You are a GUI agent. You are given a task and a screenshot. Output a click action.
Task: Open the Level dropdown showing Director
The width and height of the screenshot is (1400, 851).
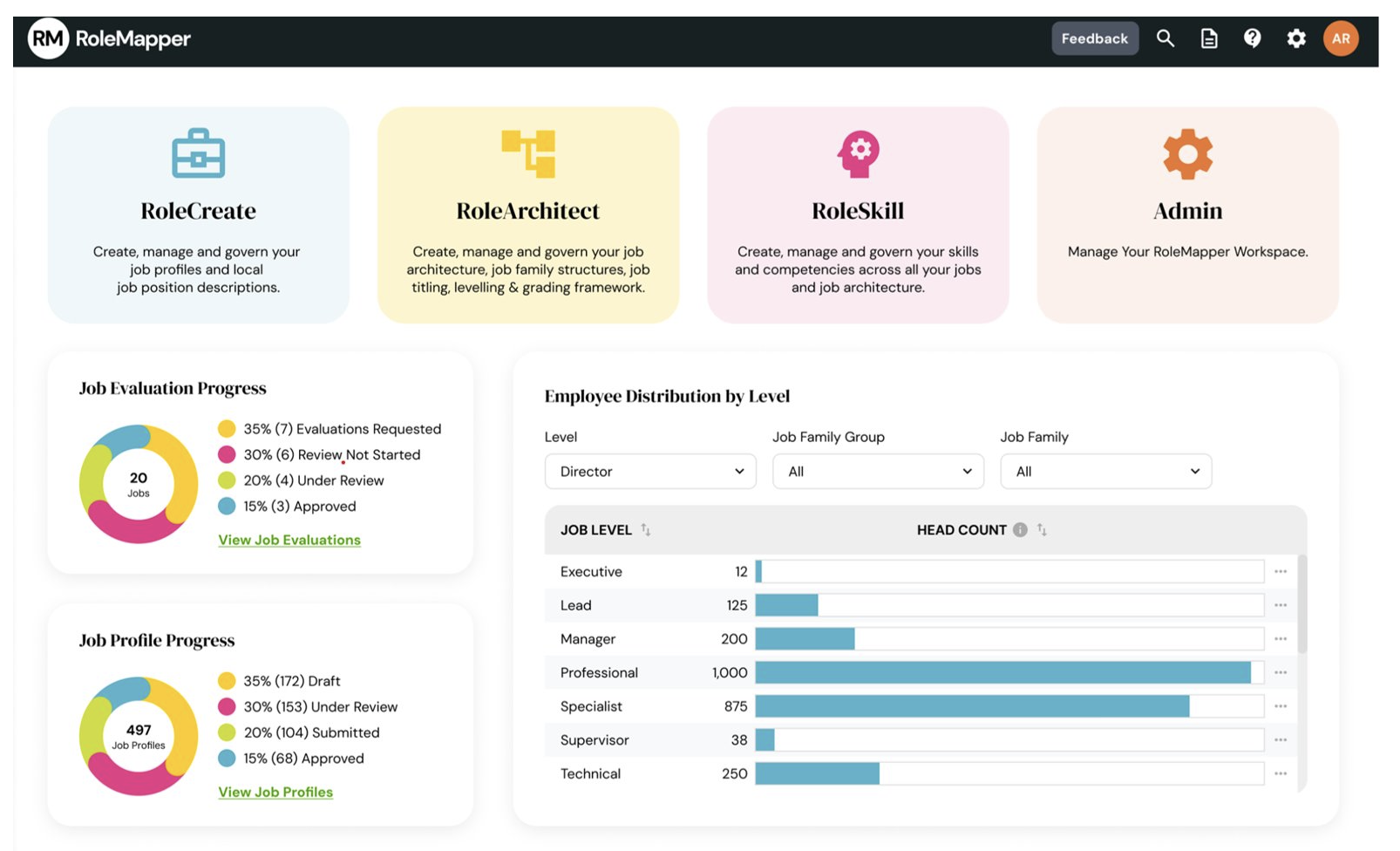tap(650, 472)
